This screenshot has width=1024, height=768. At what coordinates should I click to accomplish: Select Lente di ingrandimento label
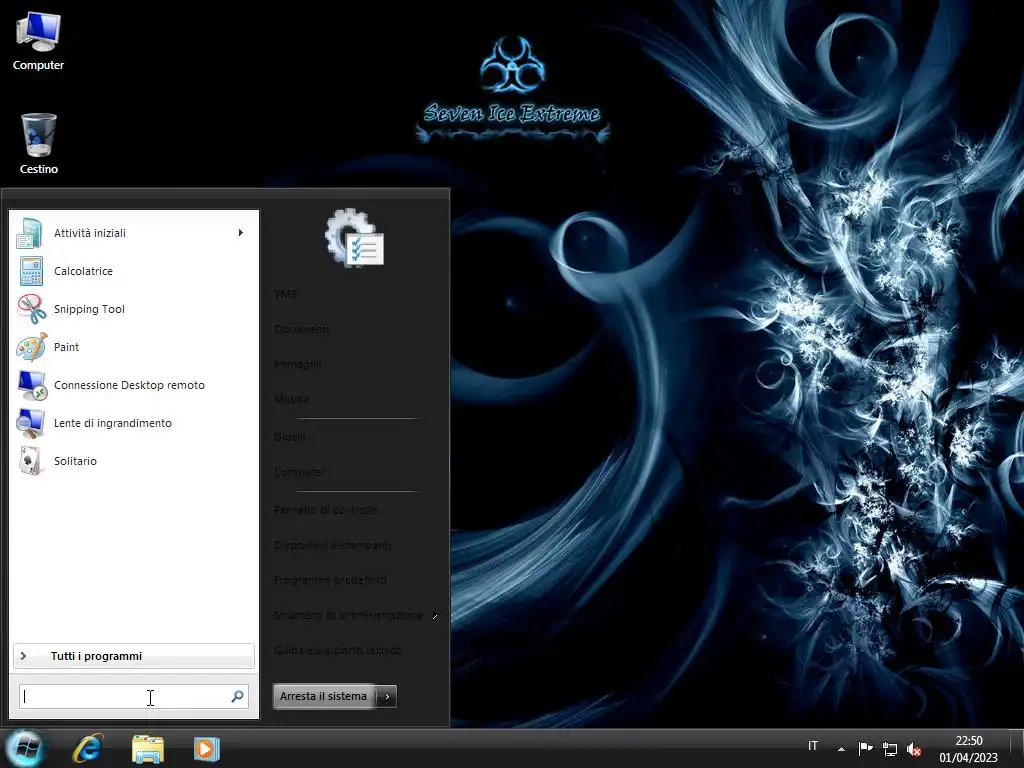(112, 423)
